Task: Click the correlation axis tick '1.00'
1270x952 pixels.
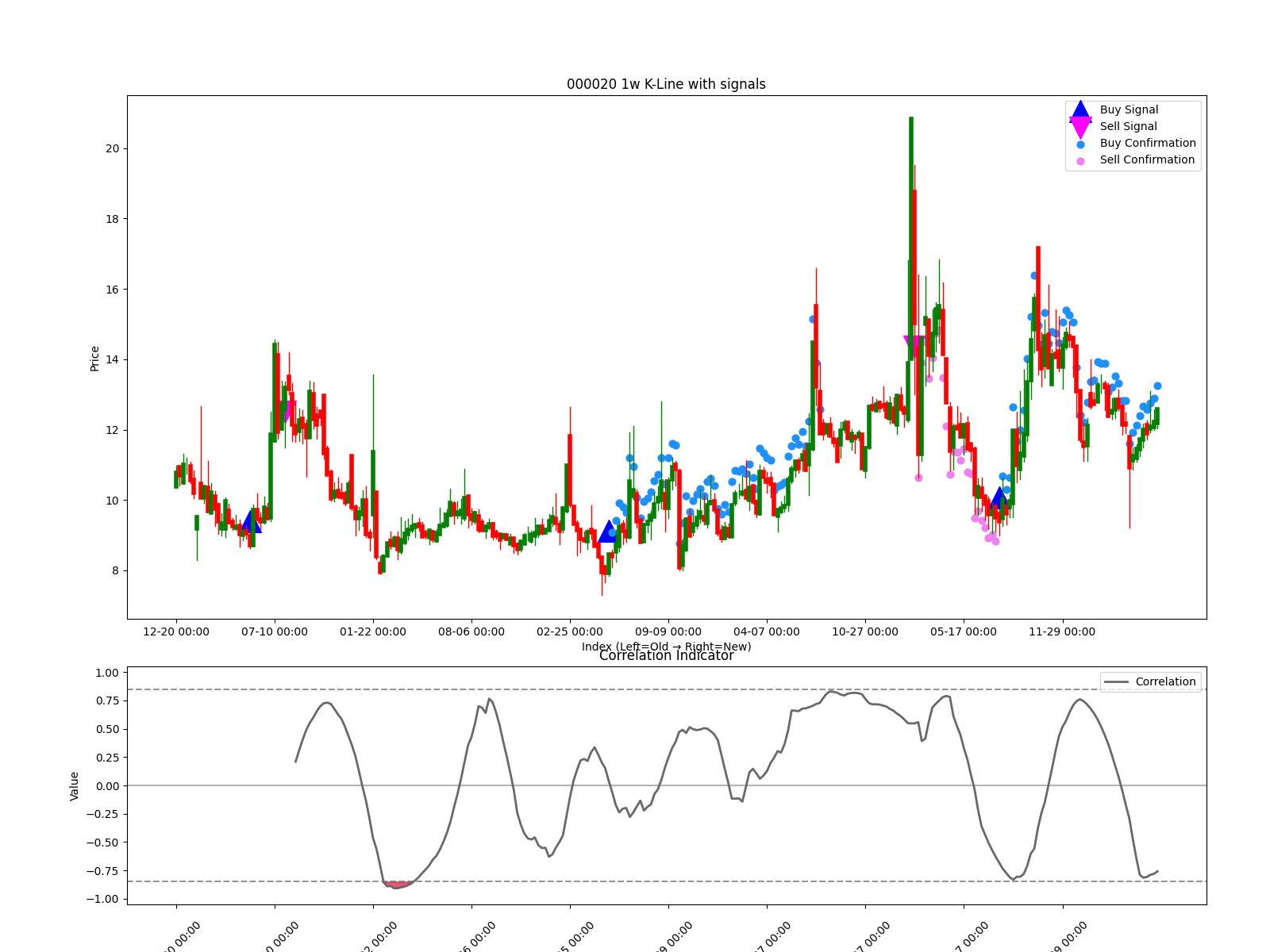Action: click(x=106, y=673)
